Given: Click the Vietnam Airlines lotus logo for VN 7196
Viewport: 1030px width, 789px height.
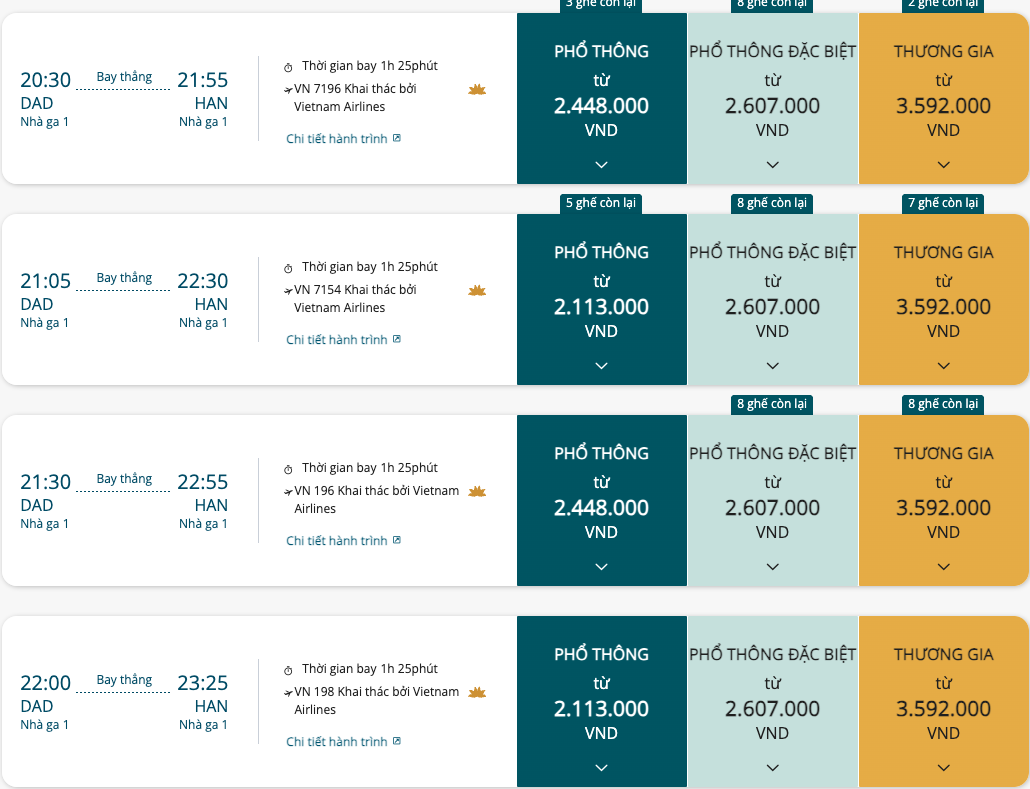Looking at the screenshot, I should (x=477, y=89).
